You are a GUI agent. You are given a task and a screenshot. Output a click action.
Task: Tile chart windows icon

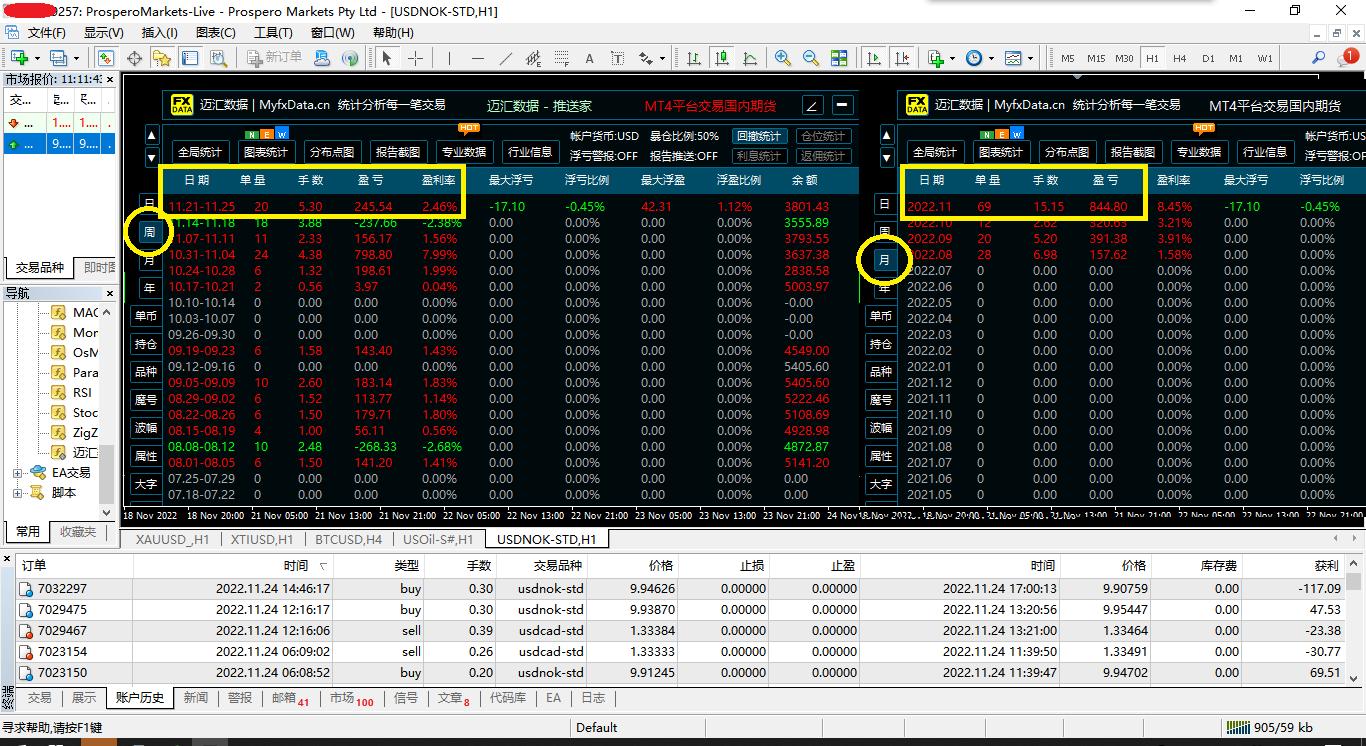tap(839, 58)
